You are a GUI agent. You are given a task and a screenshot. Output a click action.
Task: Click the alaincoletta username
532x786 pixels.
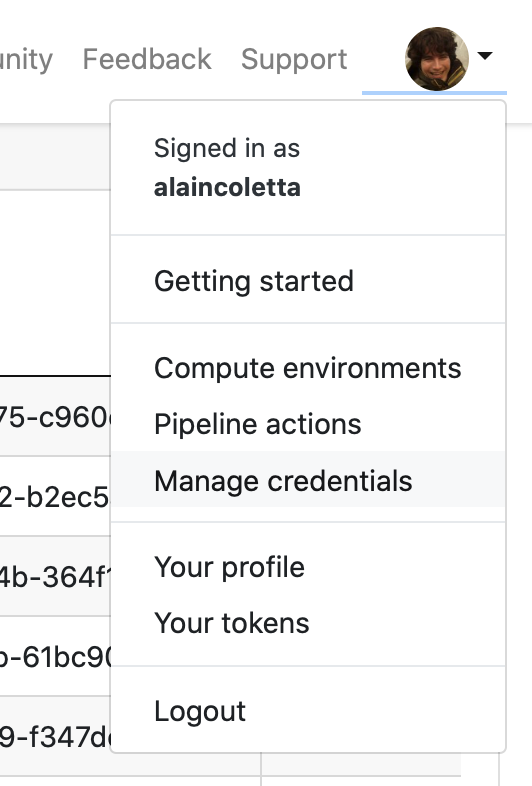[227, 187]
